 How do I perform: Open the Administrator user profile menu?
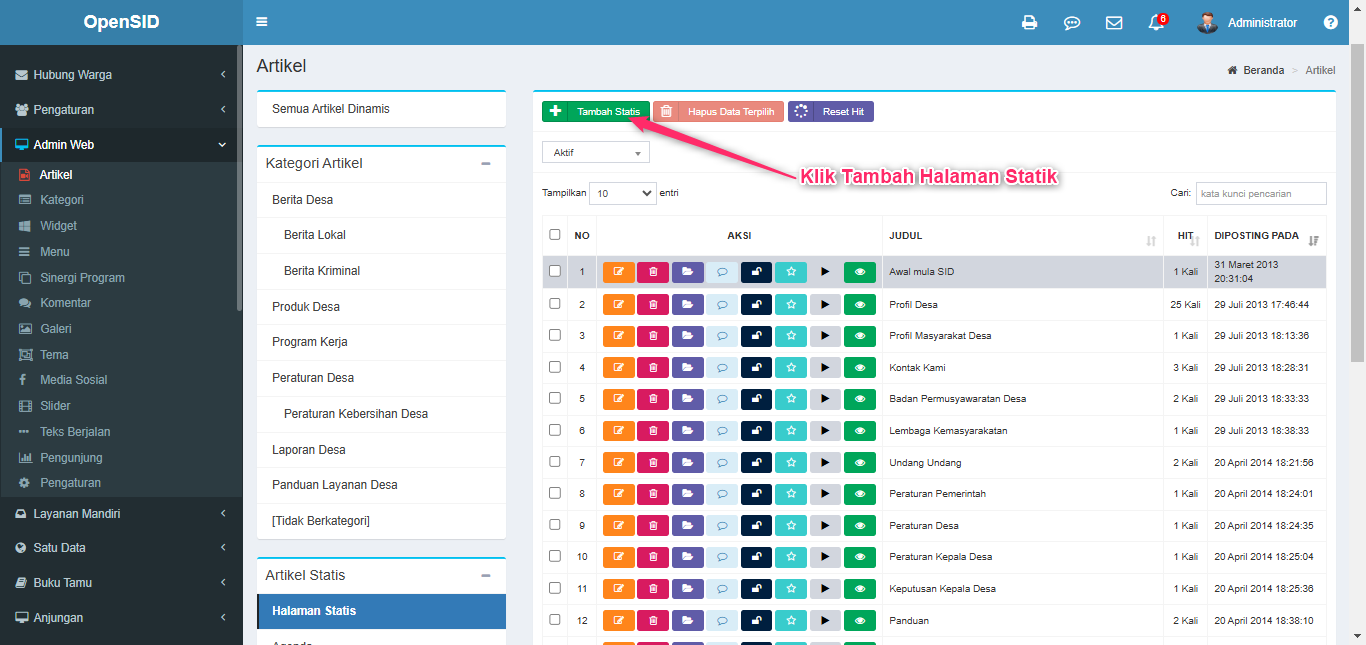(1248, 22)
